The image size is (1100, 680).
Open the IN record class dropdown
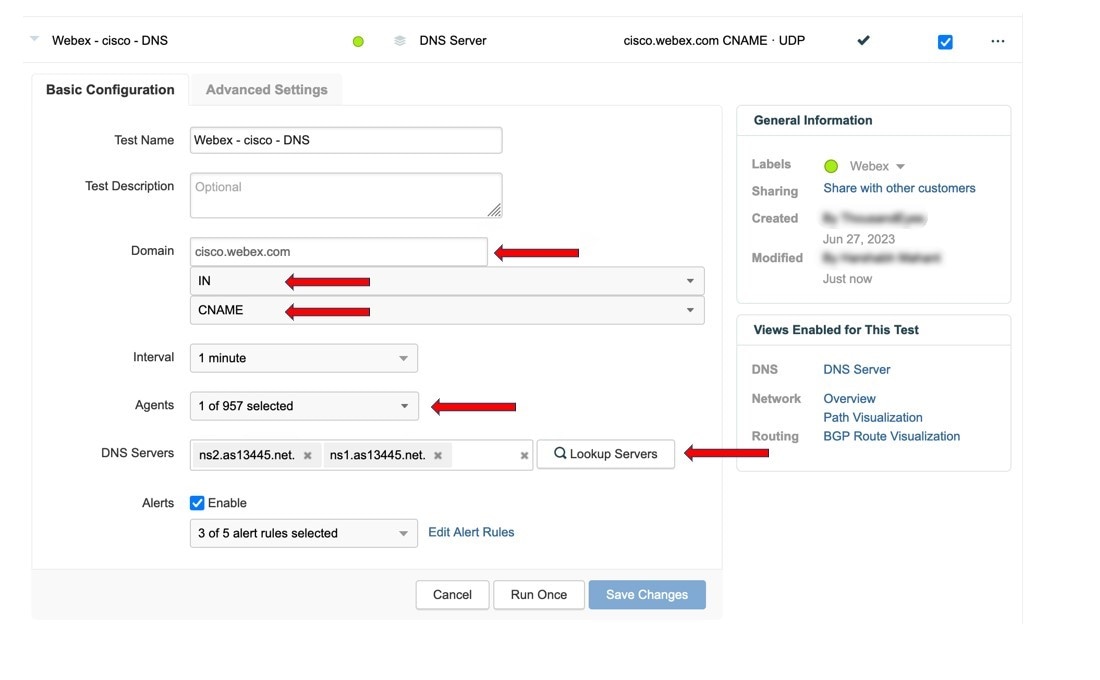447,281
